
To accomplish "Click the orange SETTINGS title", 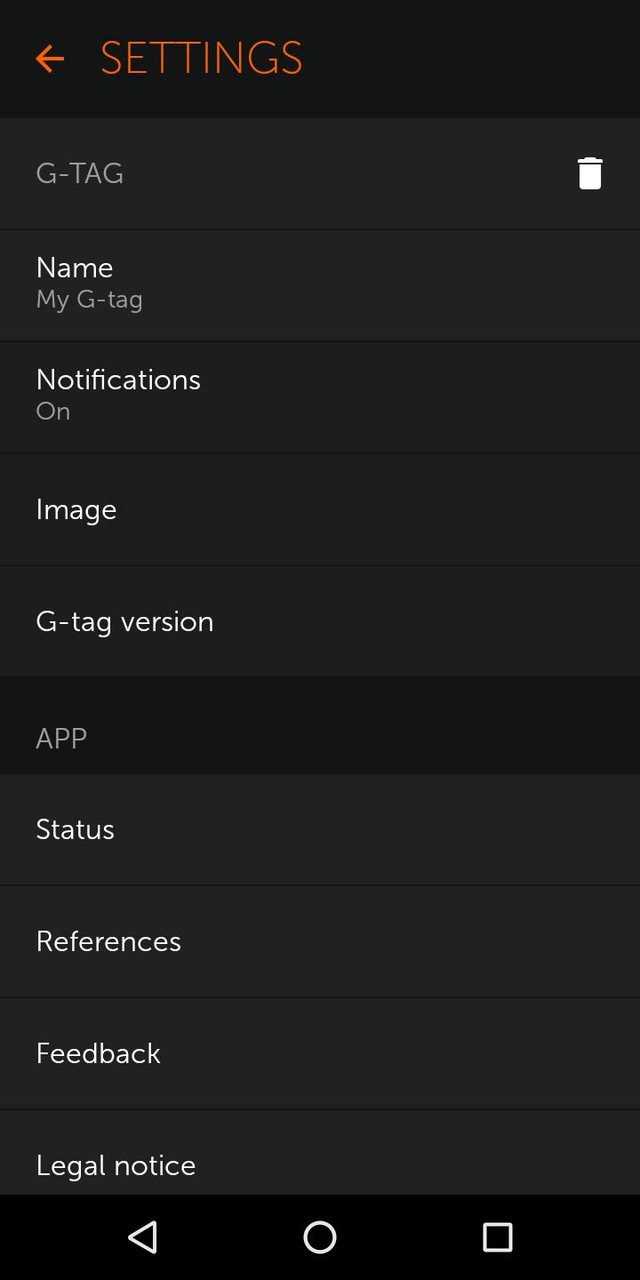I will pyautogui.click(x=200, y=58).
